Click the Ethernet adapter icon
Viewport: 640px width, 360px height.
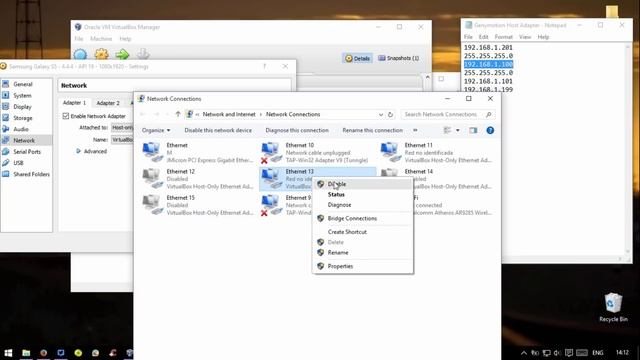coord(153,152)
